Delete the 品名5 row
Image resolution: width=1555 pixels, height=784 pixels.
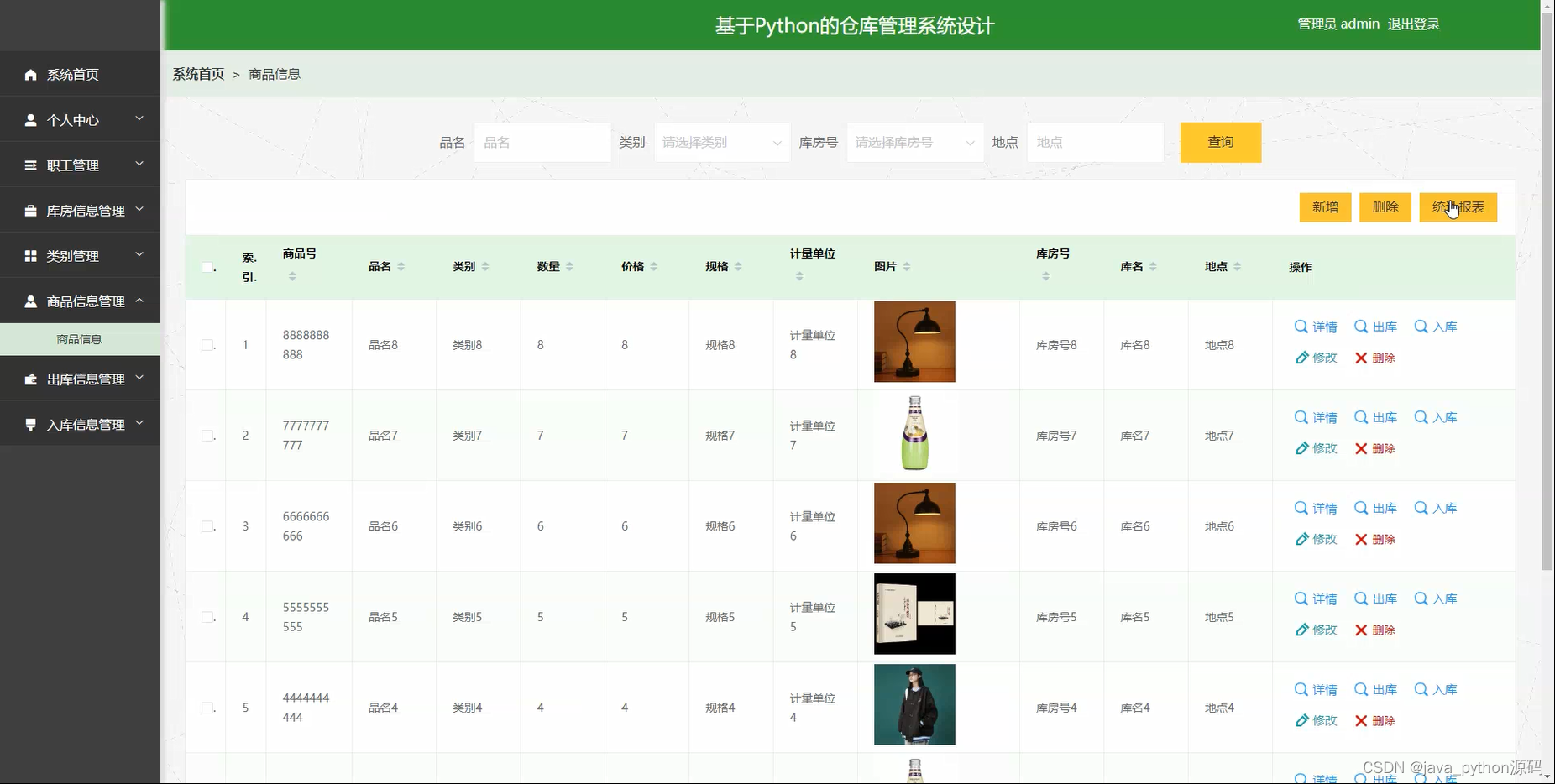1375,630
